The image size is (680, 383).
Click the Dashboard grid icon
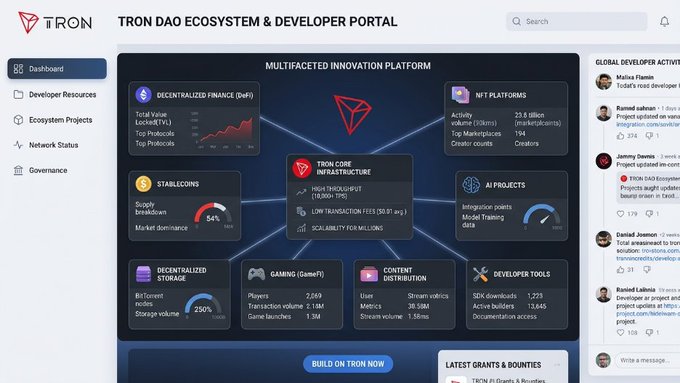coord(18,69)
